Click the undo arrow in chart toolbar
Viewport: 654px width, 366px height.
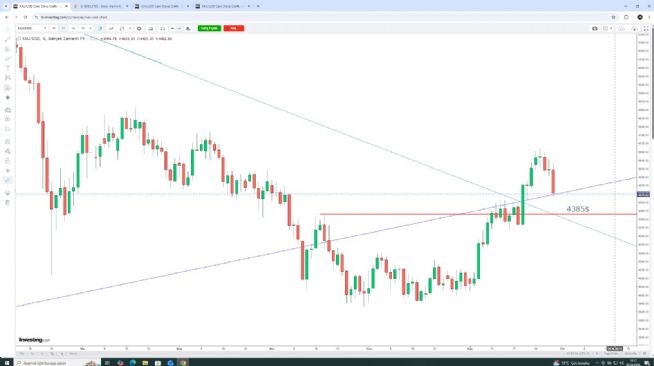pos(173,28)
